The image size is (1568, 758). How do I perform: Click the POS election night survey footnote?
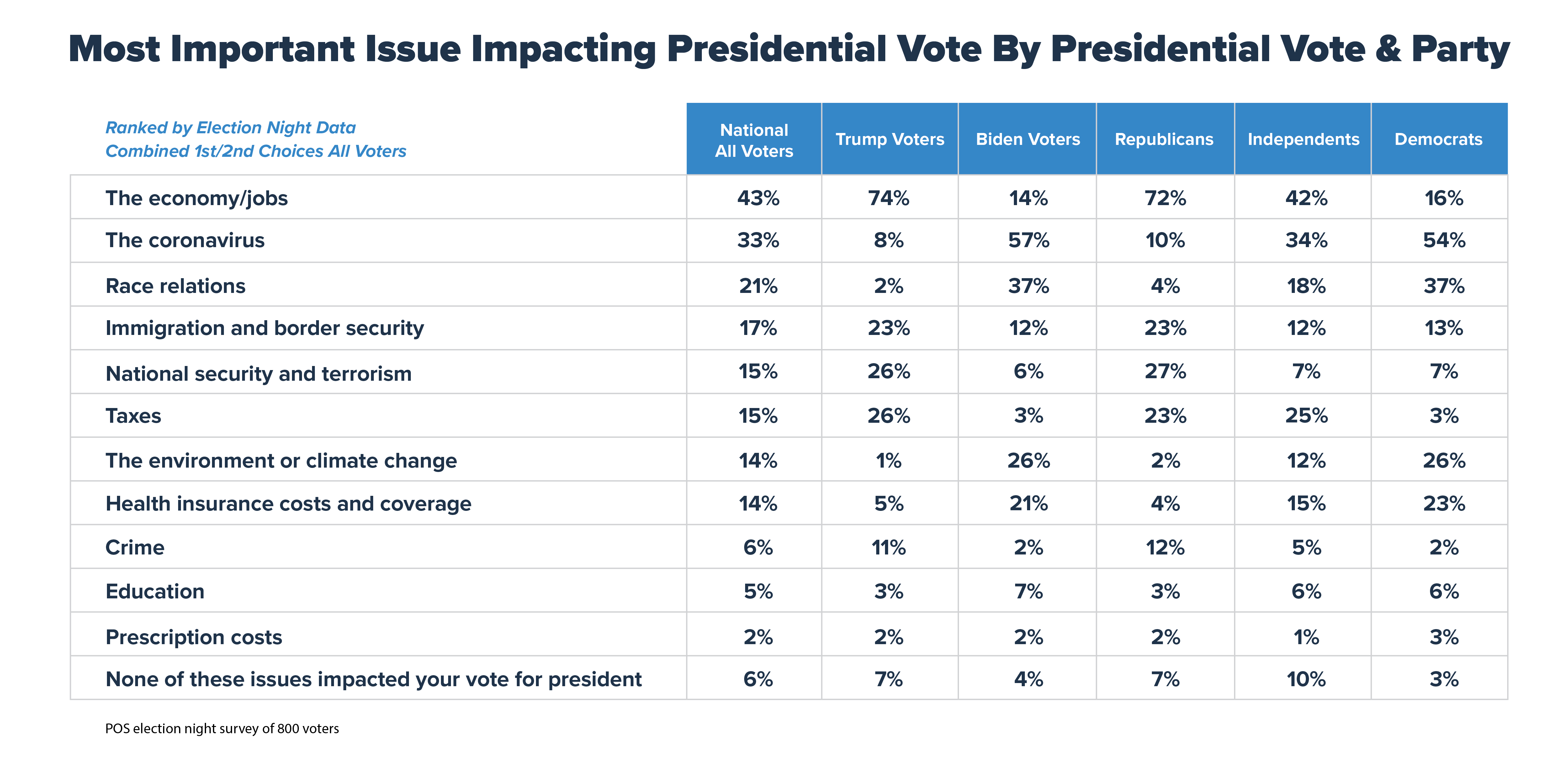[x=222, y=728]
